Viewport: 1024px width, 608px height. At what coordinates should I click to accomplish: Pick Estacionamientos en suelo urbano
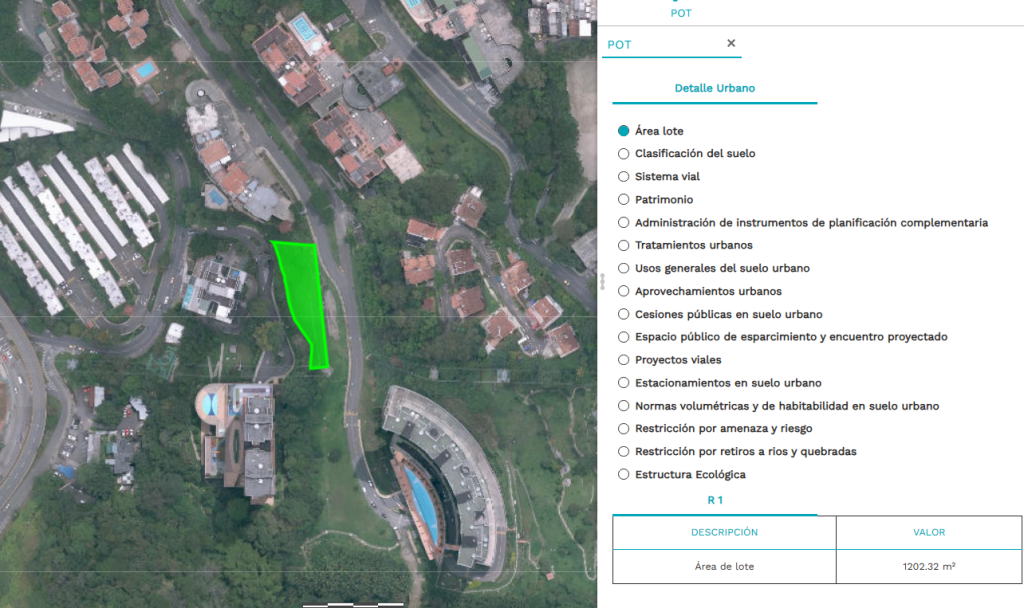tap(624, 383)
